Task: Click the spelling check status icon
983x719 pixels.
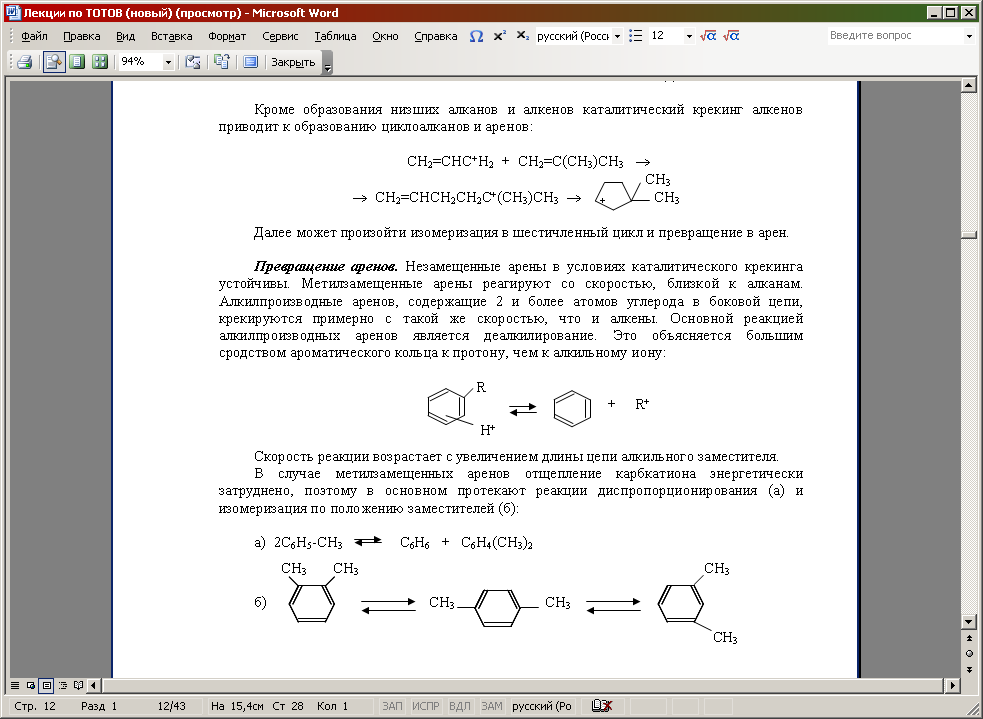Action: coord(601,706)
